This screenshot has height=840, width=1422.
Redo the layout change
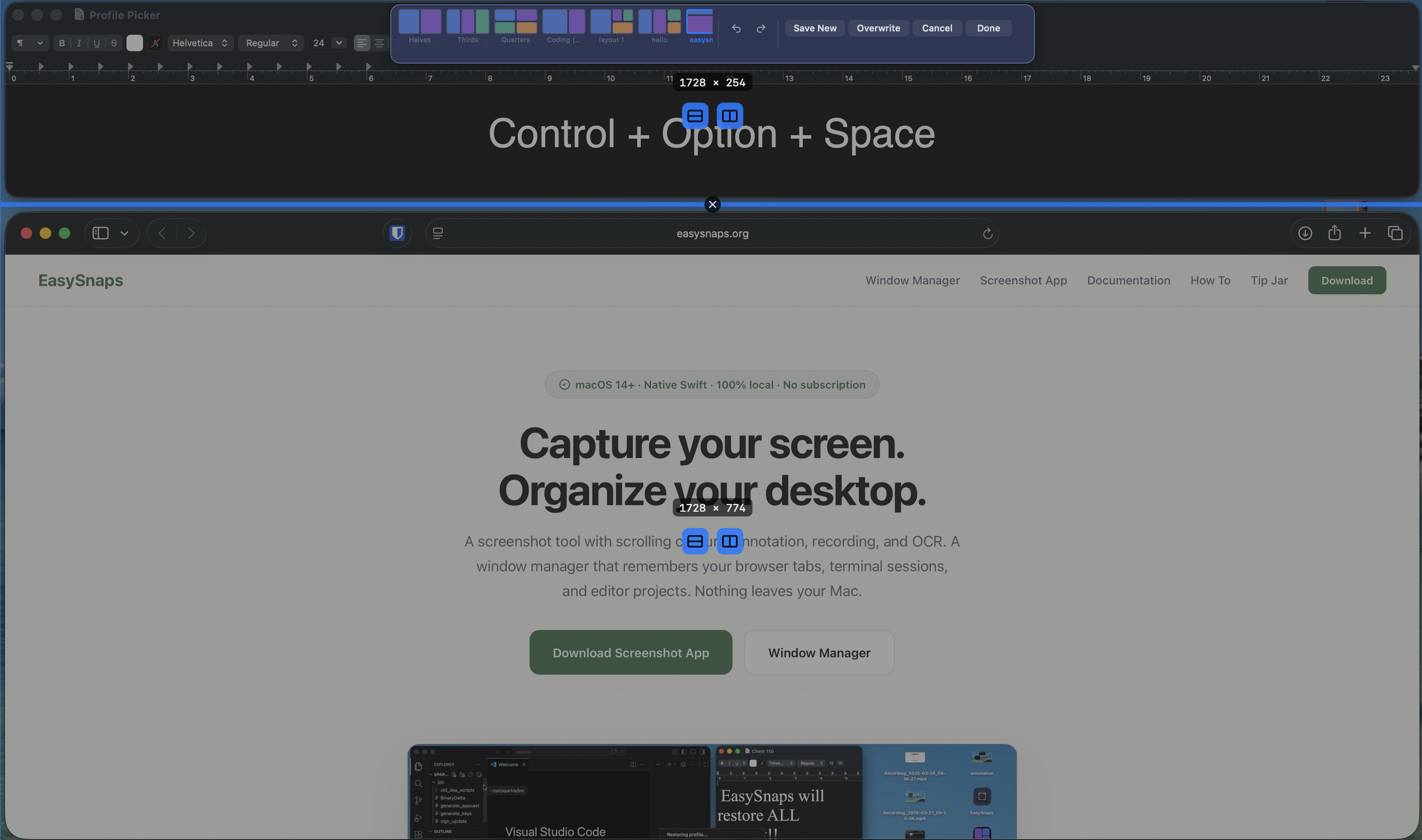coord(761,28)
